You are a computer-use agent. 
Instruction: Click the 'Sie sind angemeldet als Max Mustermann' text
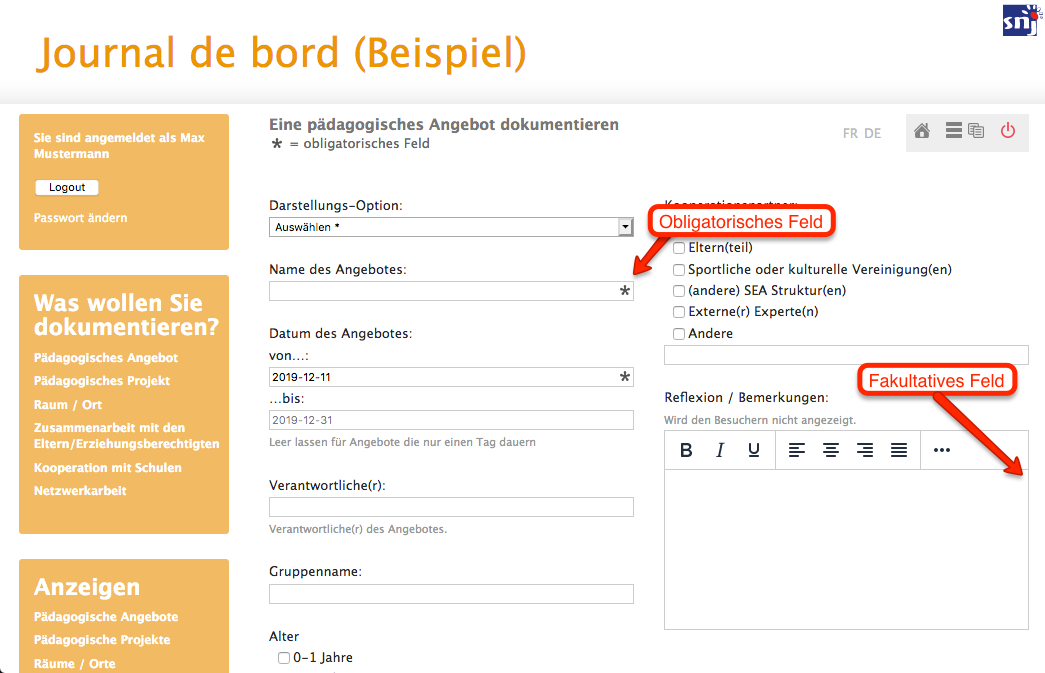(119, 145)
